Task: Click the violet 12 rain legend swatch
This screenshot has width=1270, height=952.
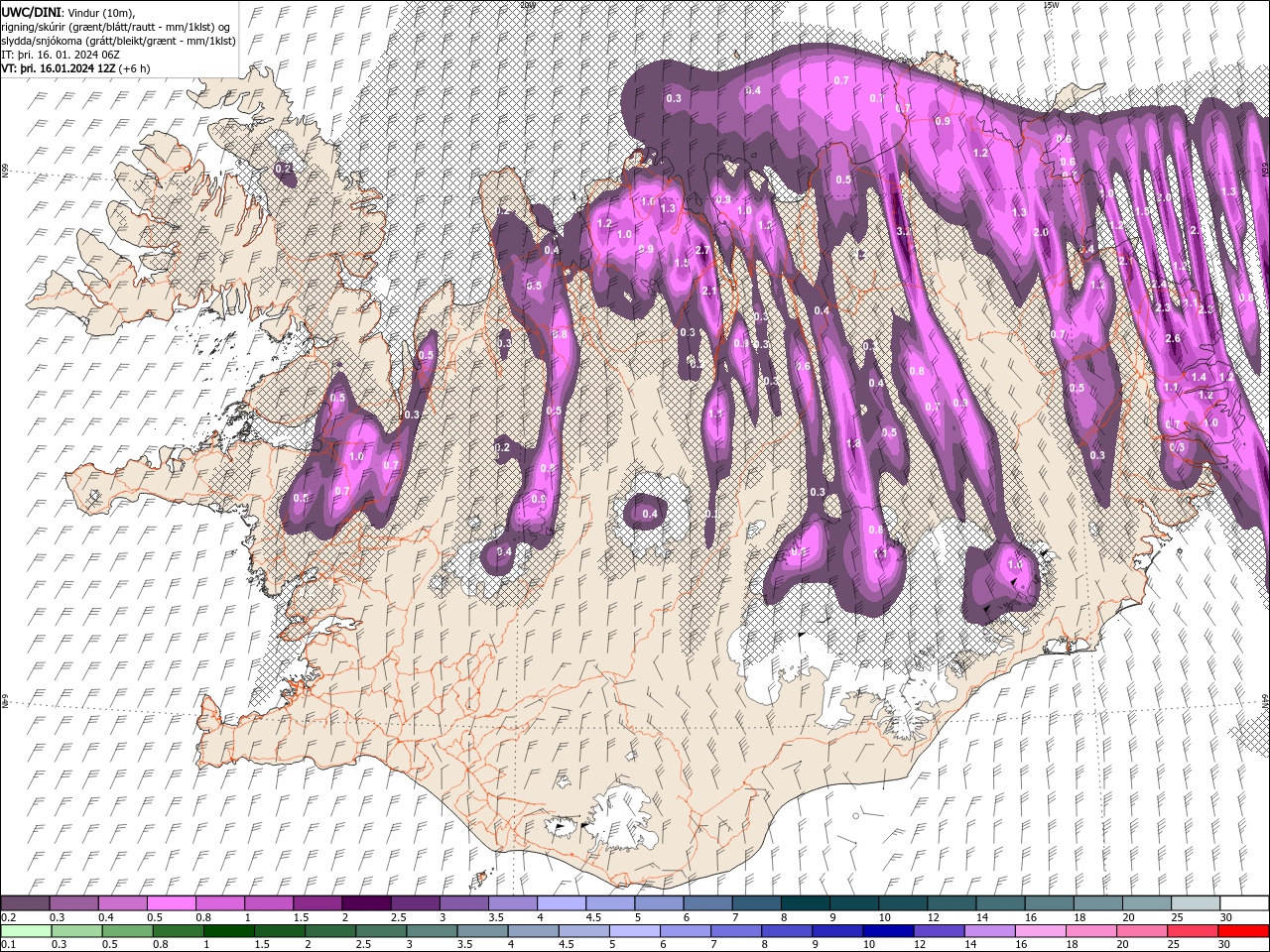Action: tap(939, 931)
